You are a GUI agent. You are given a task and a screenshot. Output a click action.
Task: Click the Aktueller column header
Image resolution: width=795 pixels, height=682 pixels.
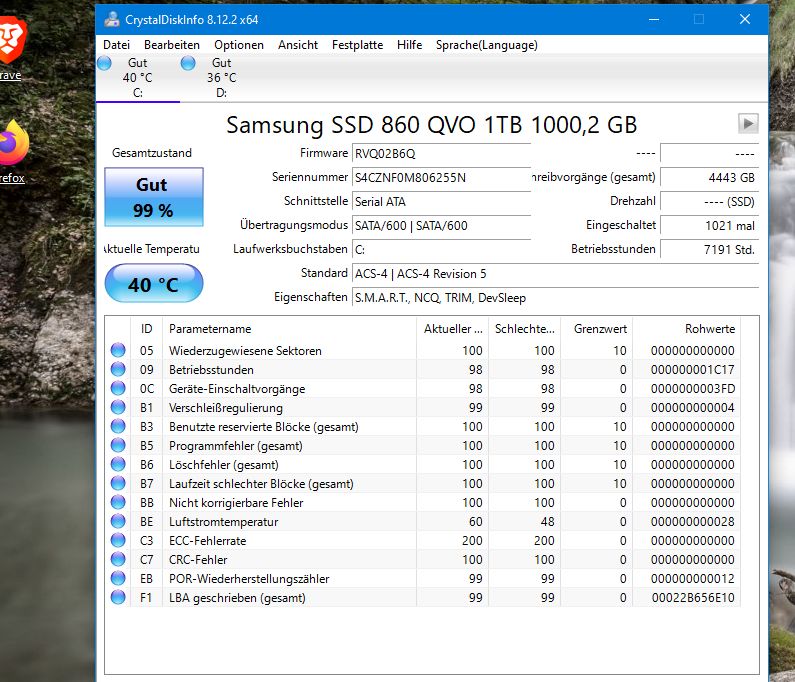click(x=452, y=329)
